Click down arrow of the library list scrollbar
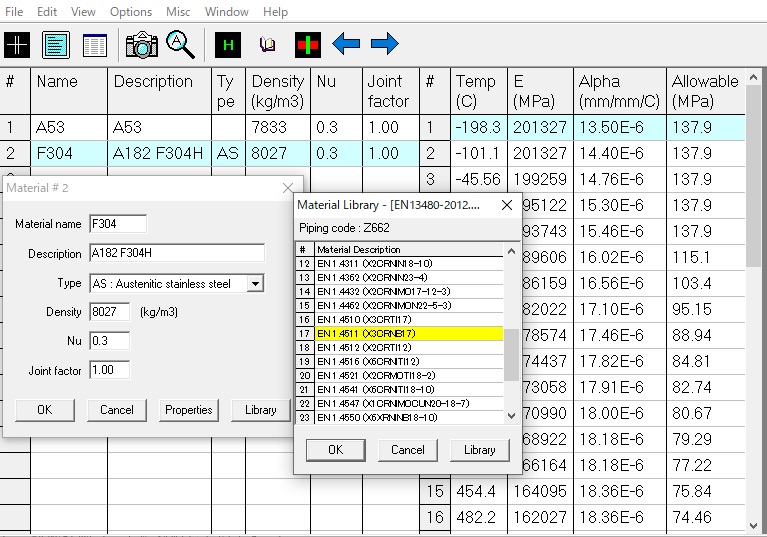767x537 pixels. point(512,416)
